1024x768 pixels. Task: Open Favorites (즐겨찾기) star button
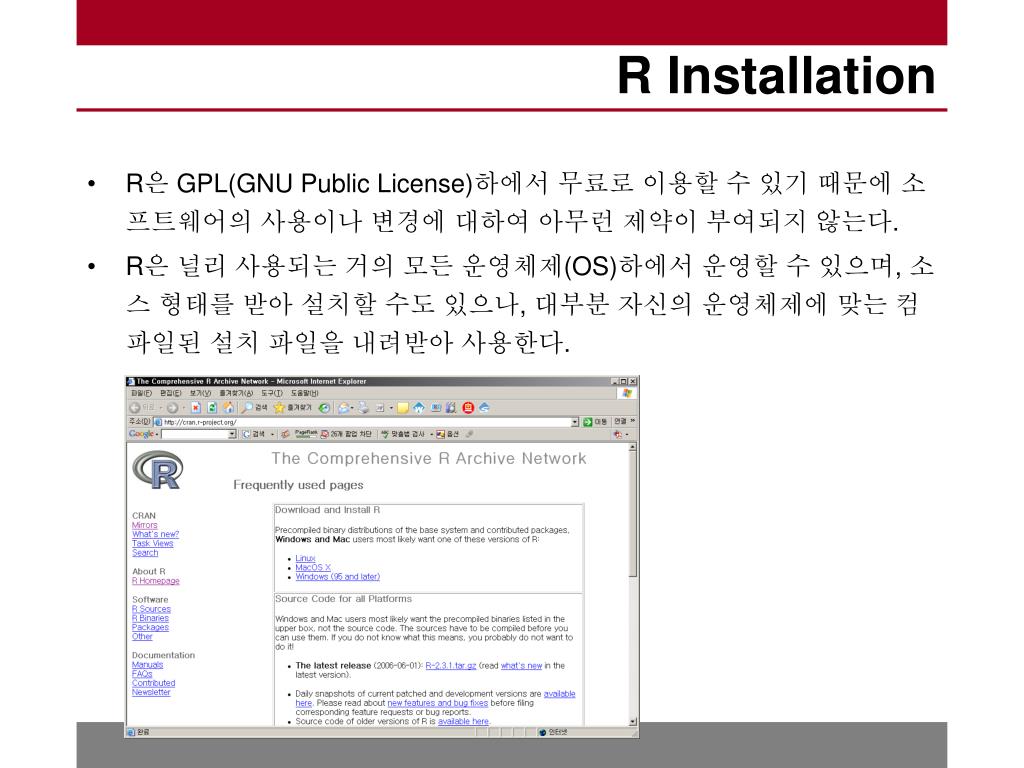point(293,408)
